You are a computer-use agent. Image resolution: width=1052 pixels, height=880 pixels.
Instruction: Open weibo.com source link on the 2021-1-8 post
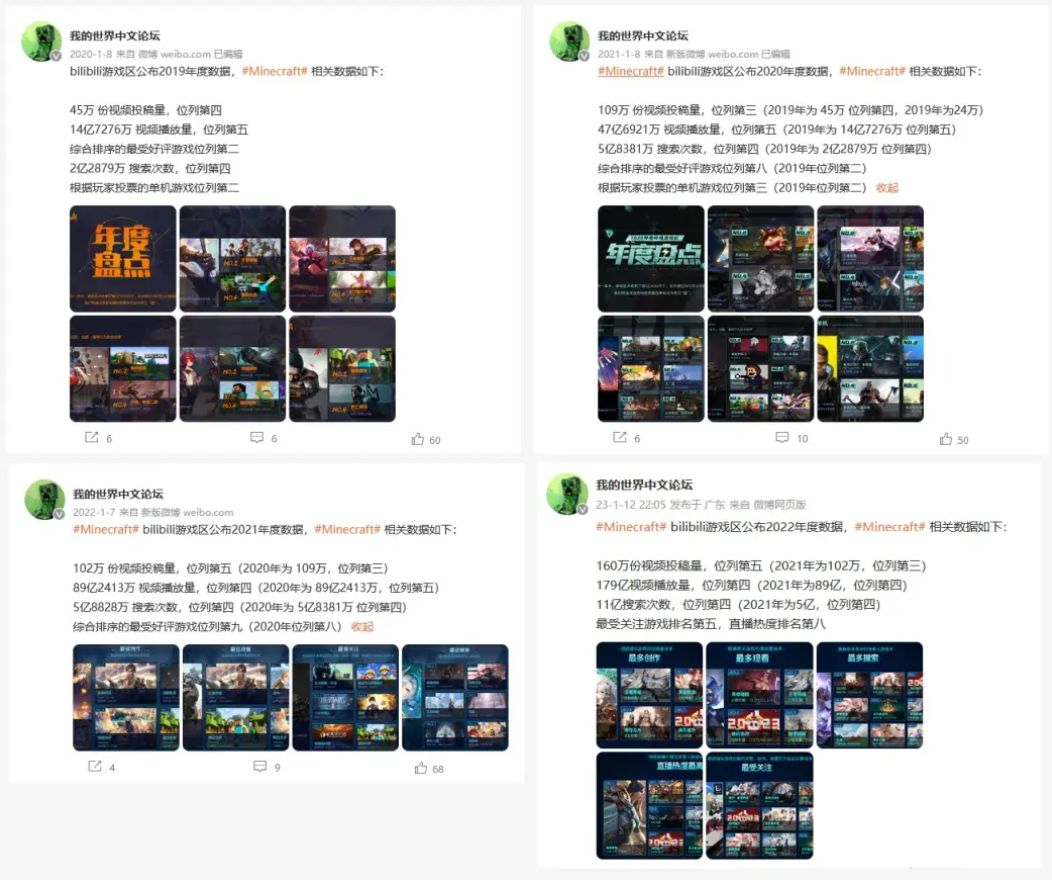pyautogui.click(x=733, y=54)
